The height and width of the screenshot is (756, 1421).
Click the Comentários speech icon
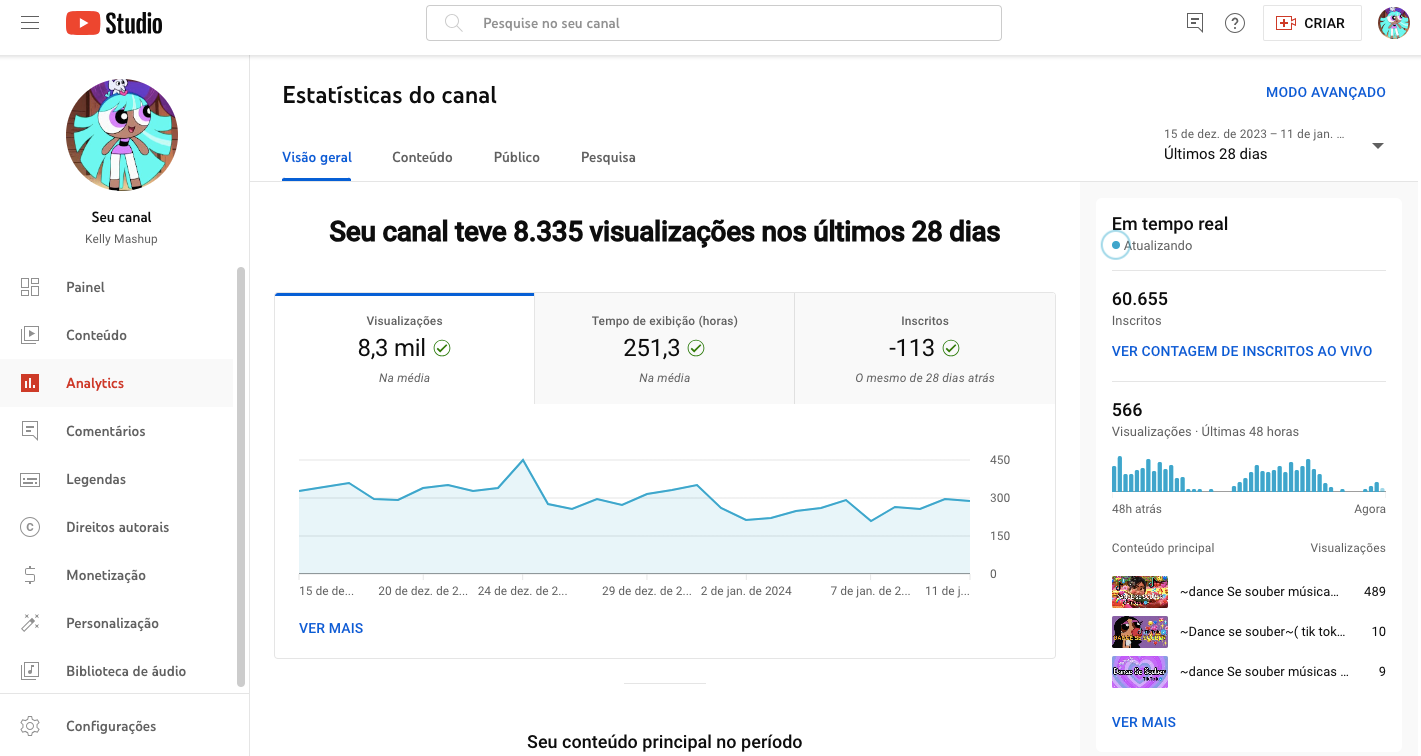[x=30, y=431]
